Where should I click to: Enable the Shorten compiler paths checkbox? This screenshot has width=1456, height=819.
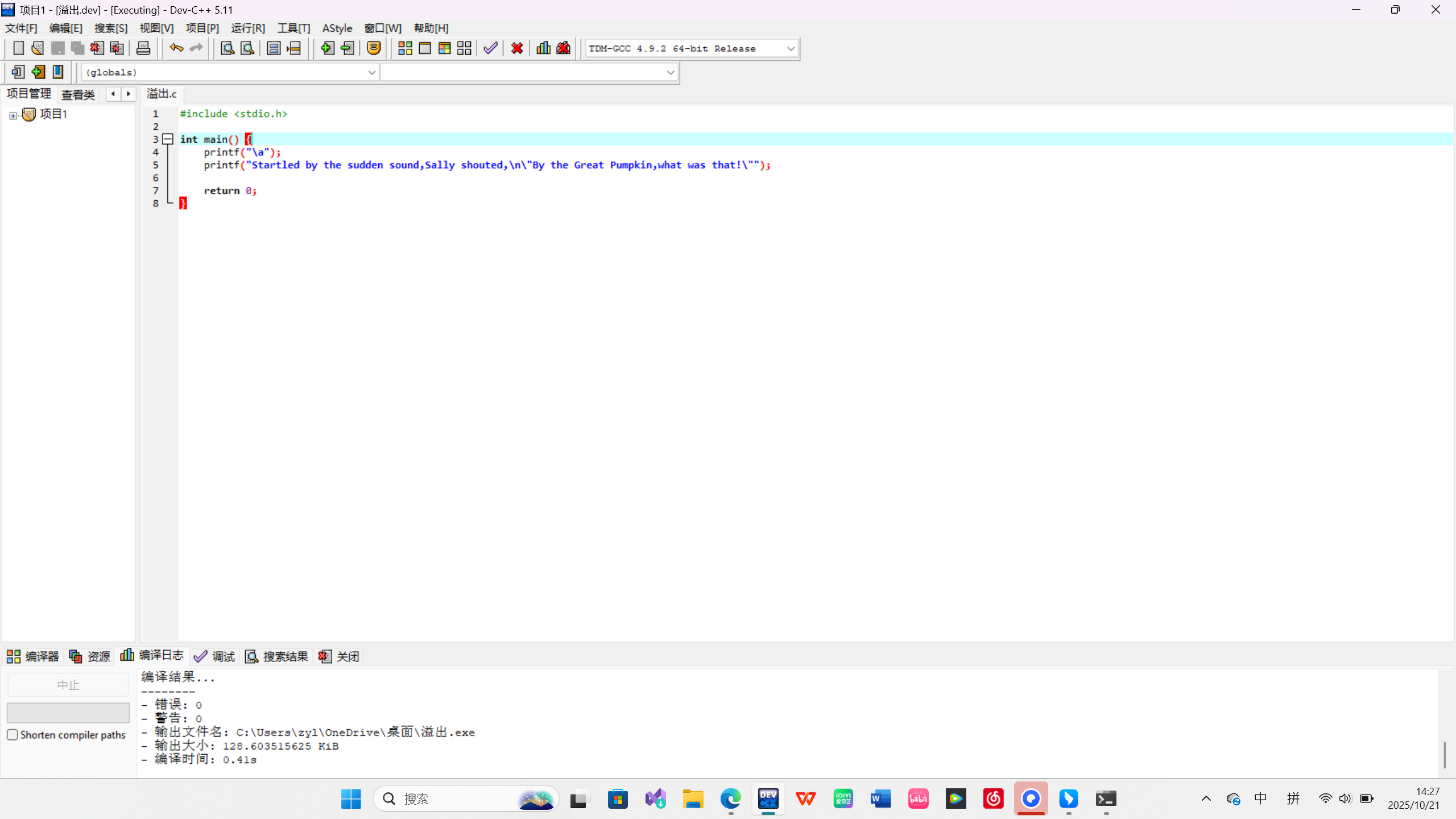[x=13, y=735]
